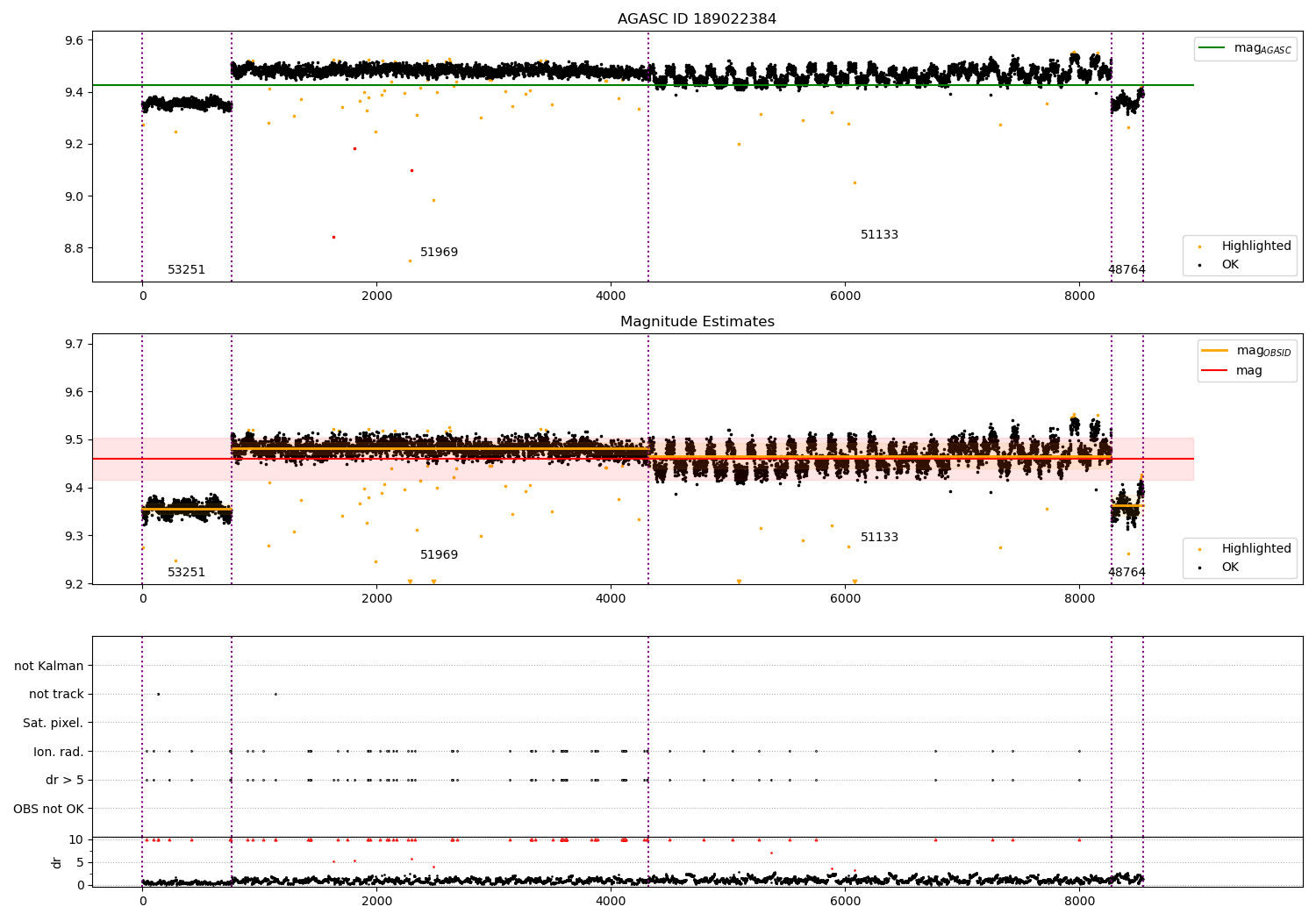Select the mag AGASC legend entry
The image size is (1316, 921).
(x=1245, y=48)
